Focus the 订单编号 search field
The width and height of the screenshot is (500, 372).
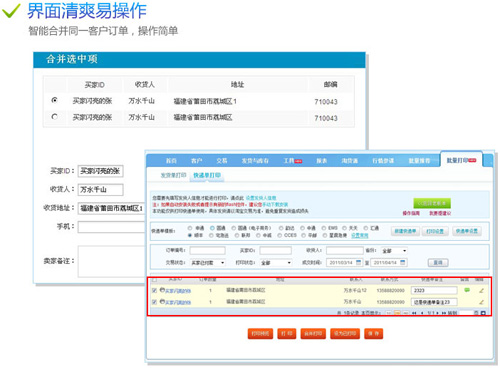(207, 250)
